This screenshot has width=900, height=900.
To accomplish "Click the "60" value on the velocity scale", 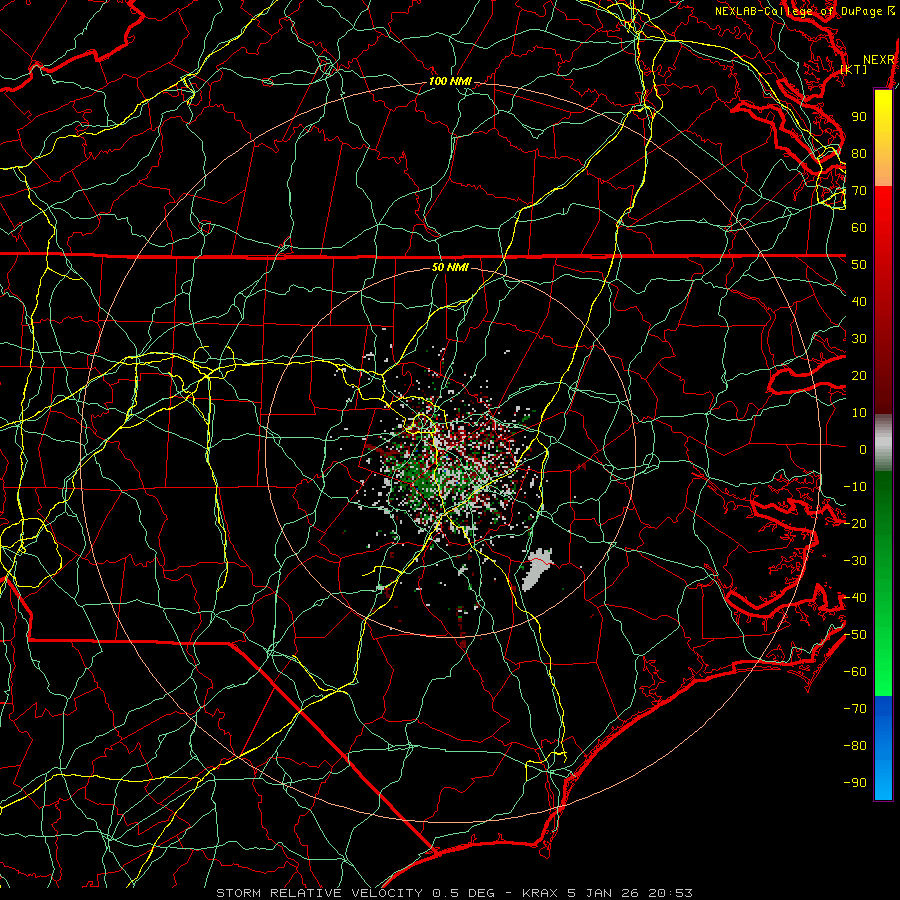I will (x=859, y=228).
